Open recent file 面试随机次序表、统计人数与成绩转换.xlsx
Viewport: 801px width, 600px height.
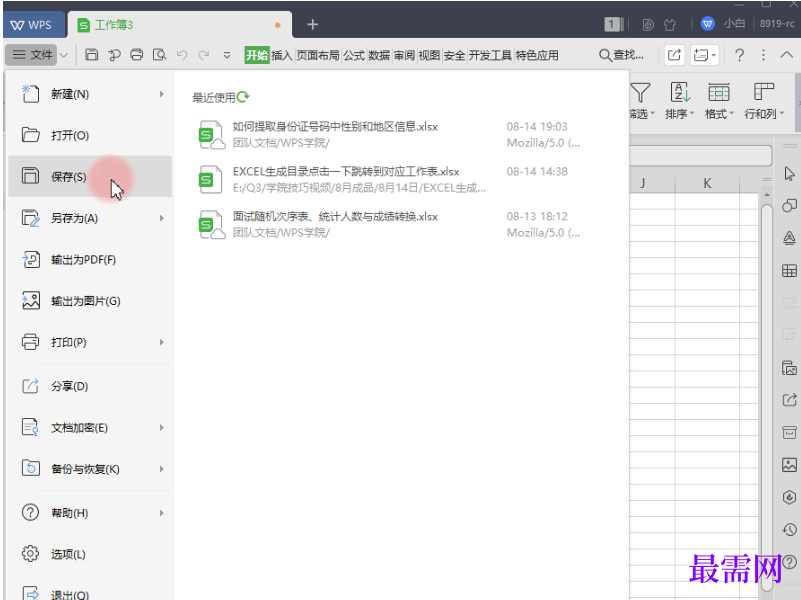(390, 224)
